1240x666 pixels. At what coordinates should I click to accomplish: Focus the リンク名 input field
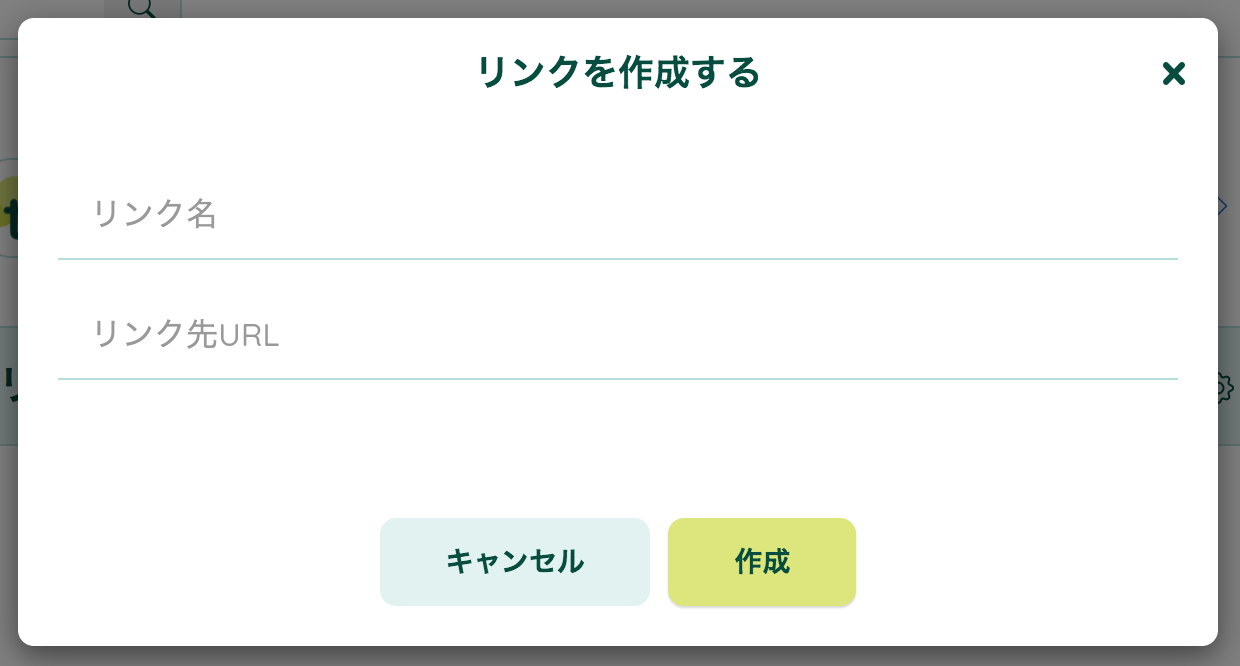point(617,214)
